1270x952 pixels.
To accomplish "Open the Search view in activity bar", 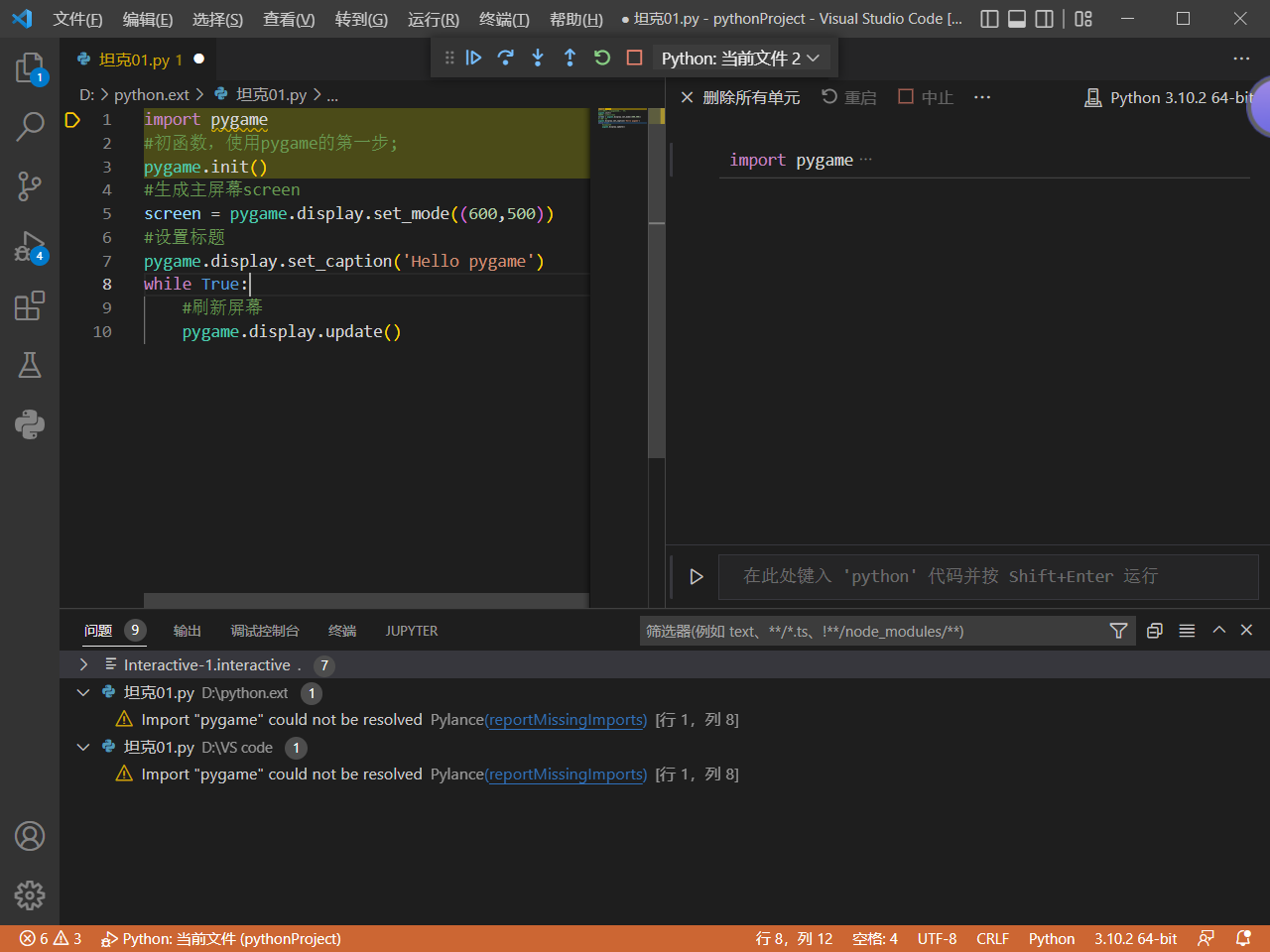I will 30,127.
